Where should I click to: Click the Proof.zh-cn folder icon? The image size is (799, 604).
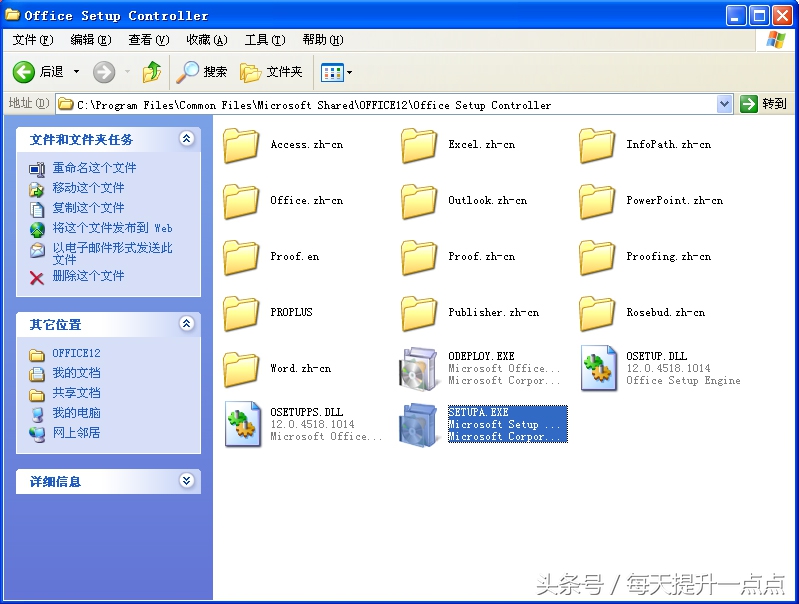(419, 257)
